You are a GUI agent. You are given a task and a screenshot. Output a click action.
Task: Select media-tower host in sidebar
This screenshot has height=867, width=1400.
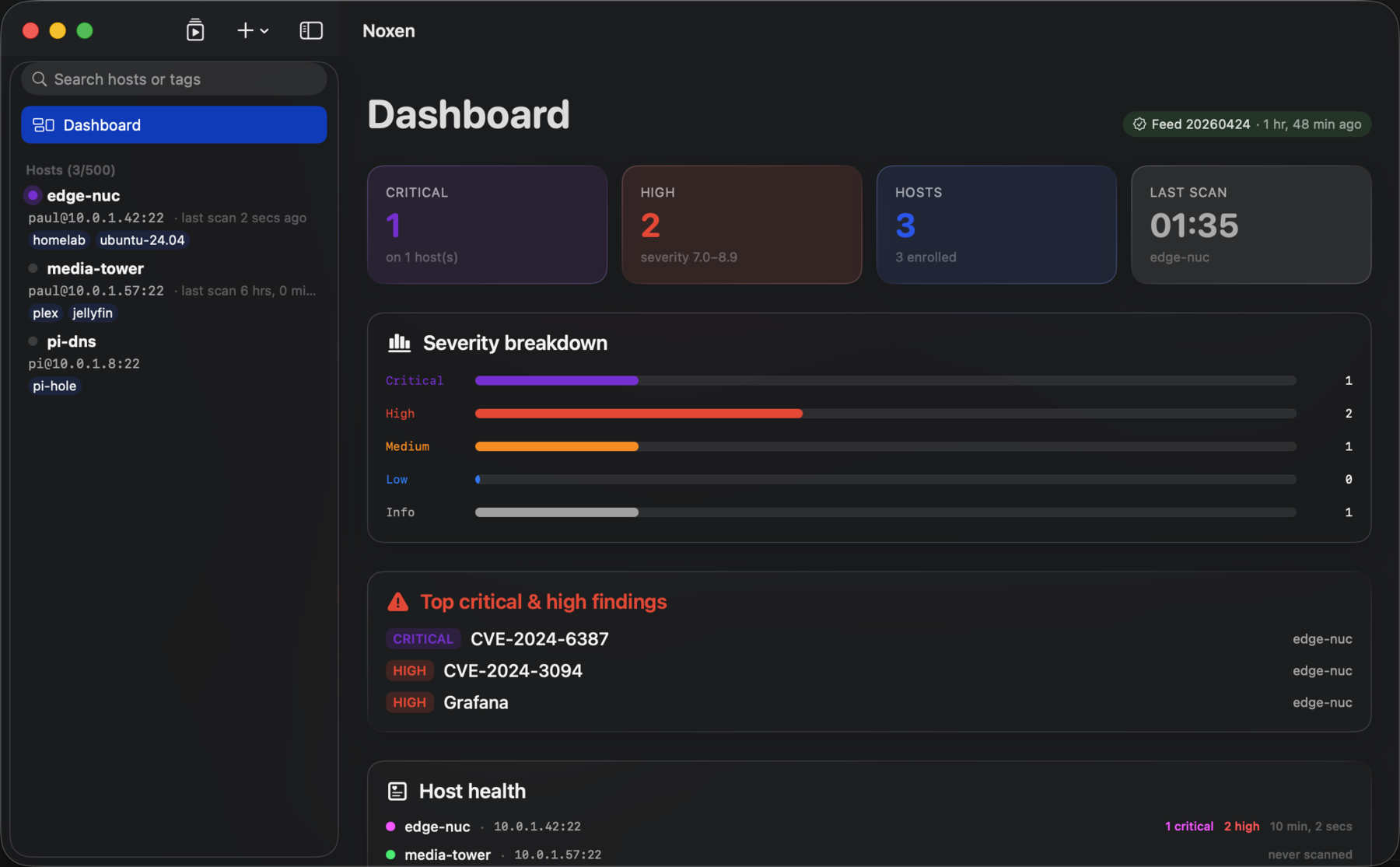(95, 269)
